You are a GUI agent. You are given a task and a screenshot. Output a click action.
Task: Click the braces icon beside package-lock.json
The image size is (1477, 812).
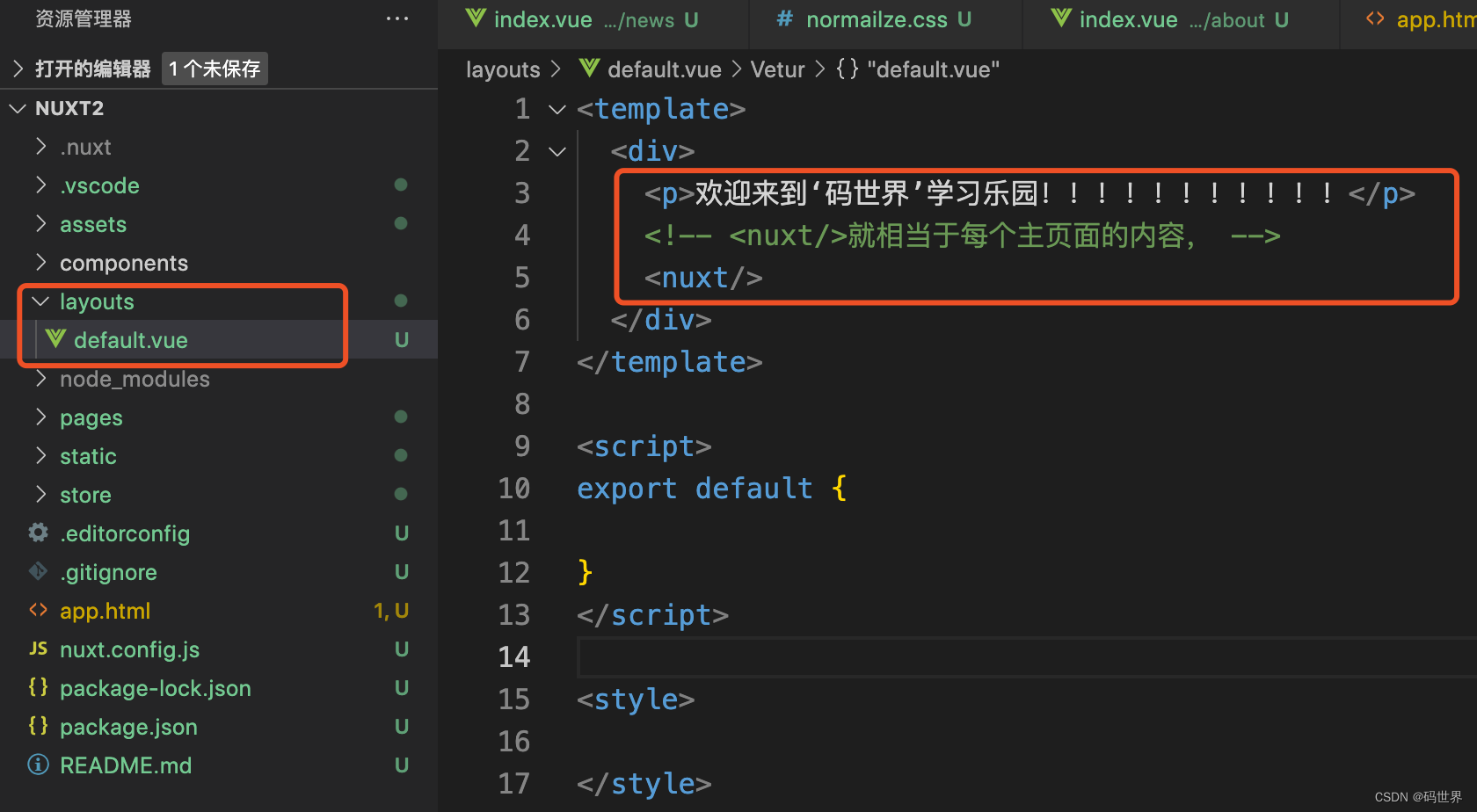[x=39, y=687]
